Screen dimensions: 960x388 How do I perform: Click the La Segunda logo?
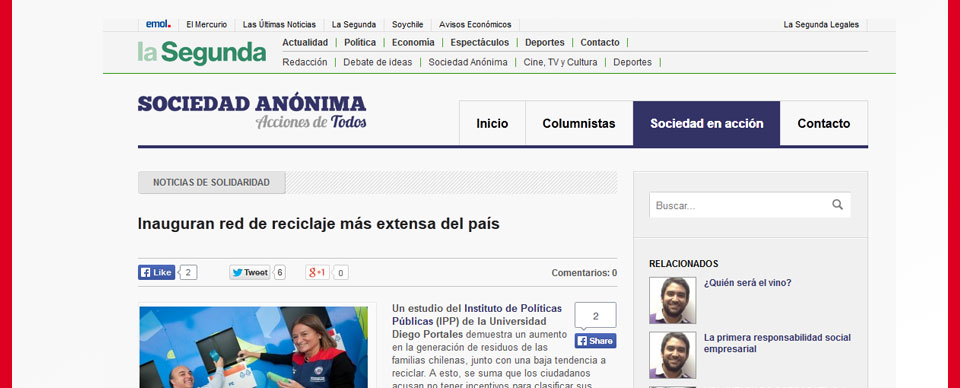[201, 53]
